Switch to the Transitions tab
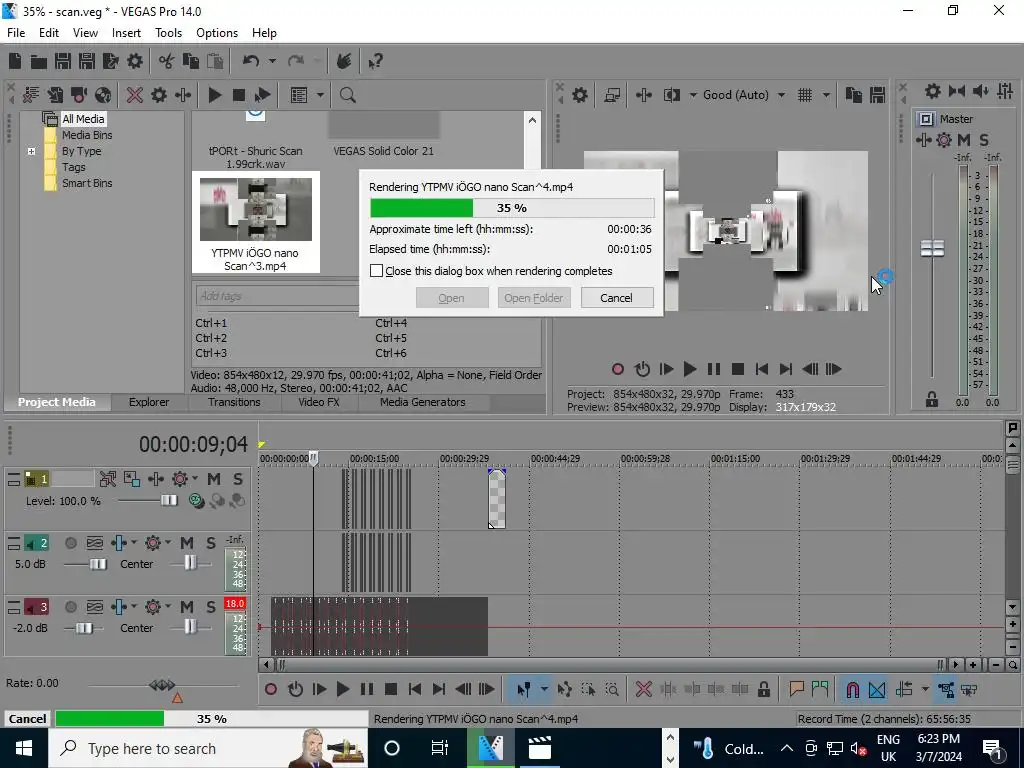This screenshot has width=1024, height=768. point(234,402)
